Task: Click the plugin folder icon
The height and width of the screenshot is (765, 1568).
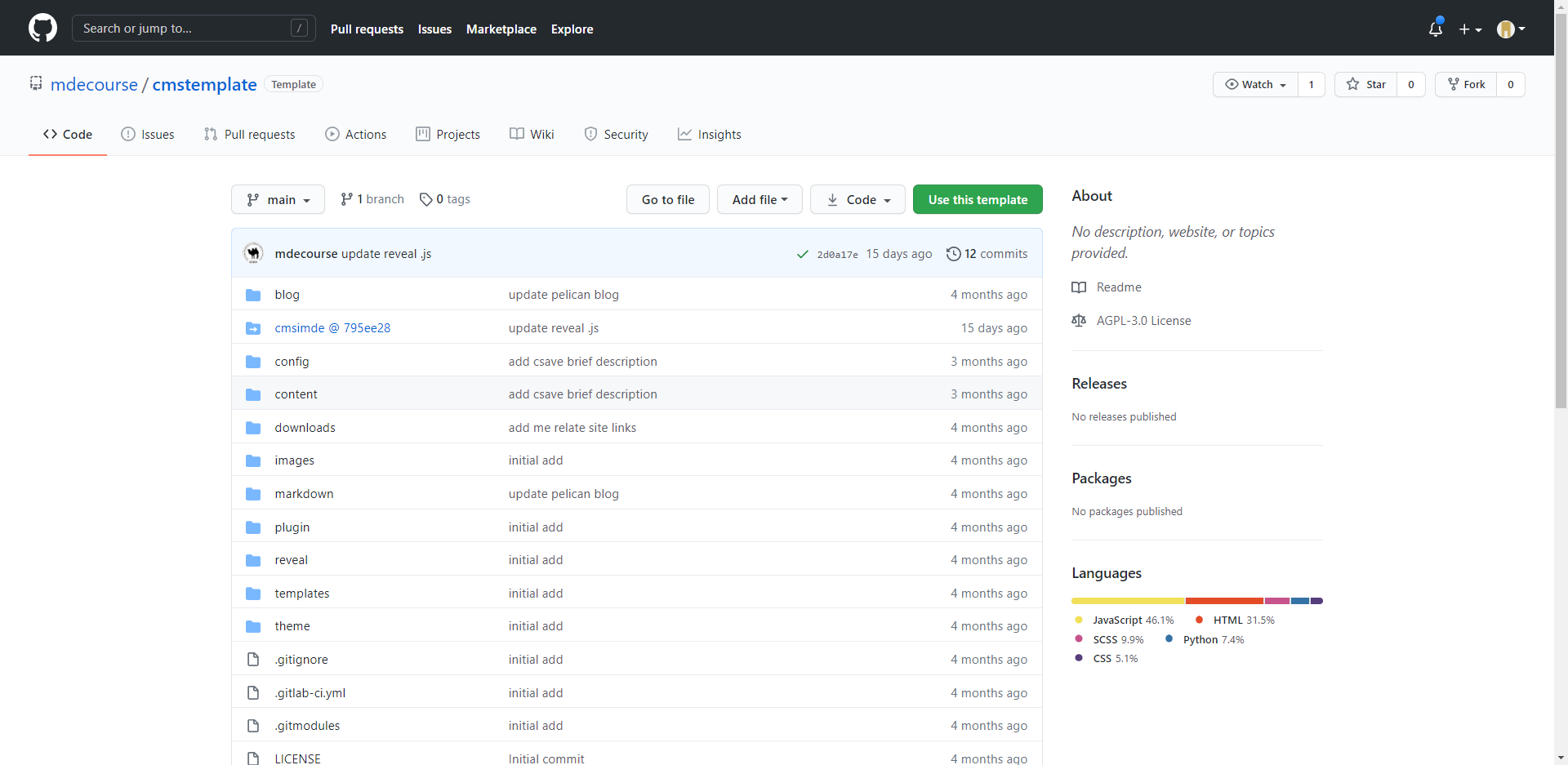Action: point(253,527)
